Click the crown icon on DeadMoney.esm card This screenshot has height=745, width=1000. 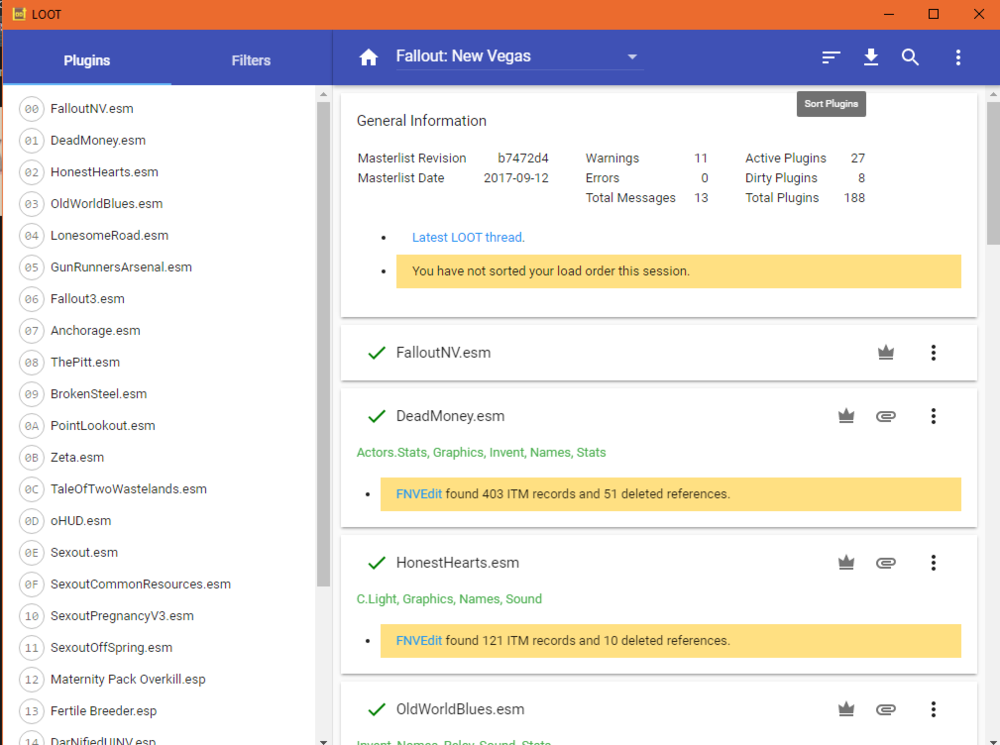[846, 417]
